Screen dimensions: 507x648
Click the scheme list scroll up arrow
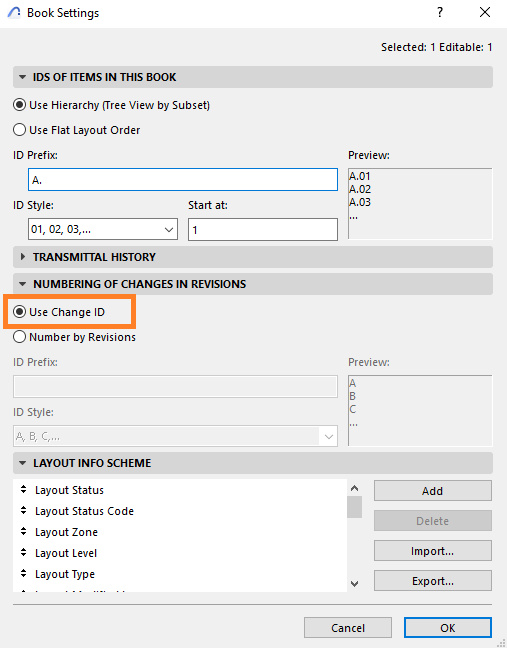click(355, 488)
